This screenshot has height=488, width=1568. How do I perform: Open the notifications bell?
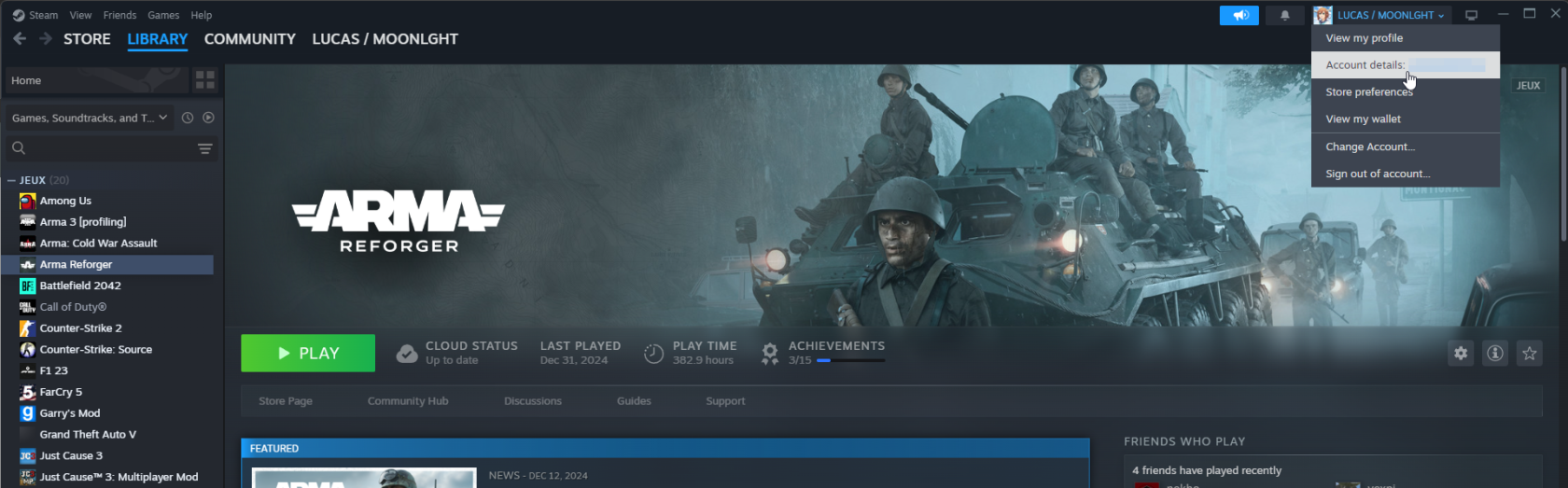tap(1285, 15)
